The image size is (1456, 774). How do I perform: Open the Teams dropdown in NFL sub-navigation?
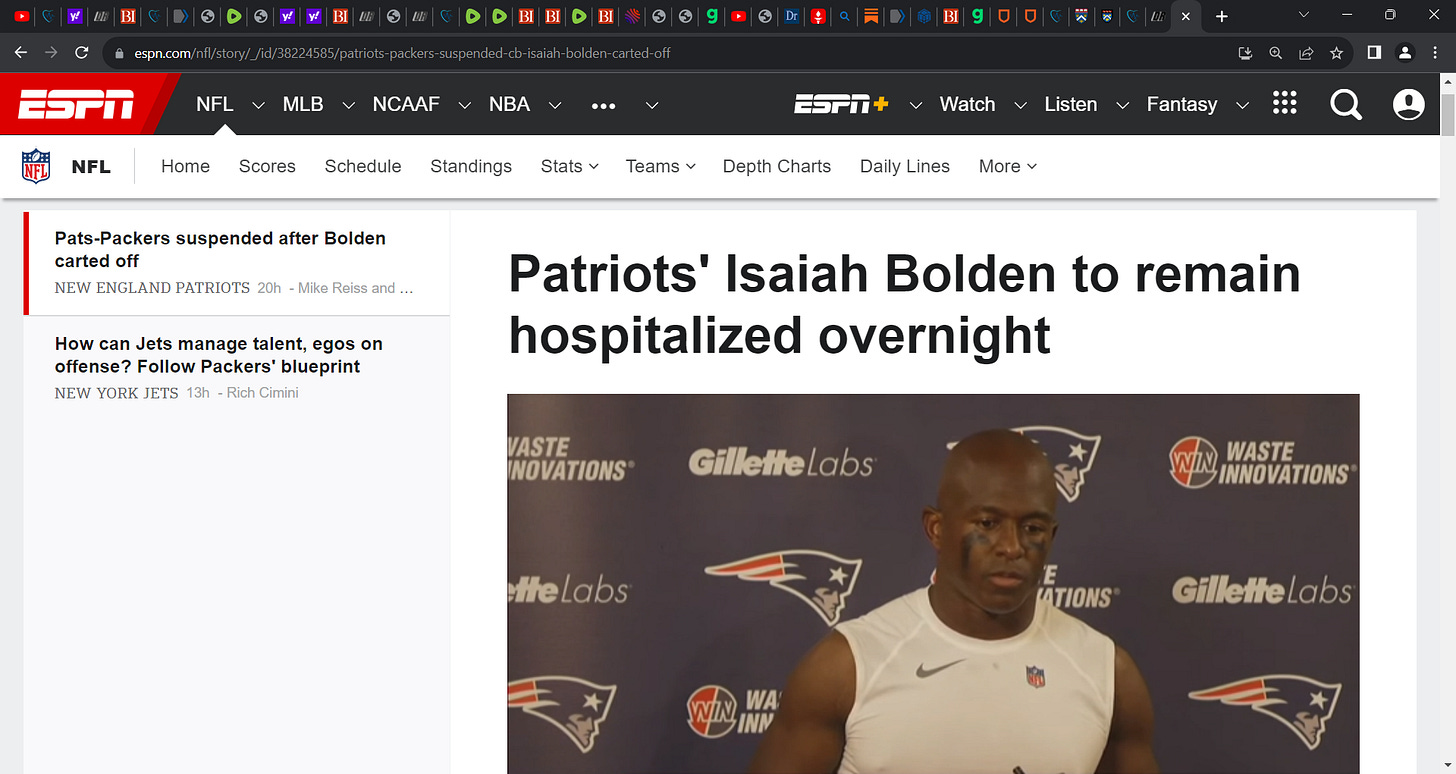point(661,166)
